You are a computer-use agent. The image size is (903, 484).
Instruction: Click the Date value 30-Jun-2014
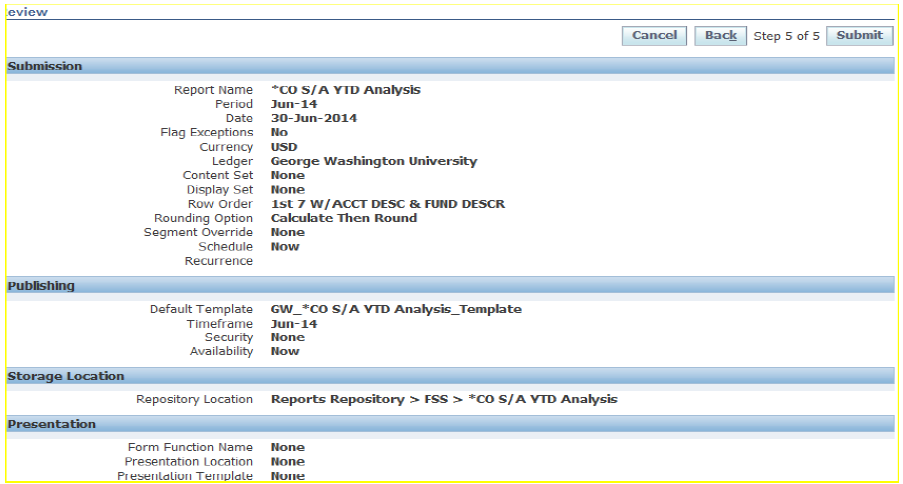[x=314, y=119]
